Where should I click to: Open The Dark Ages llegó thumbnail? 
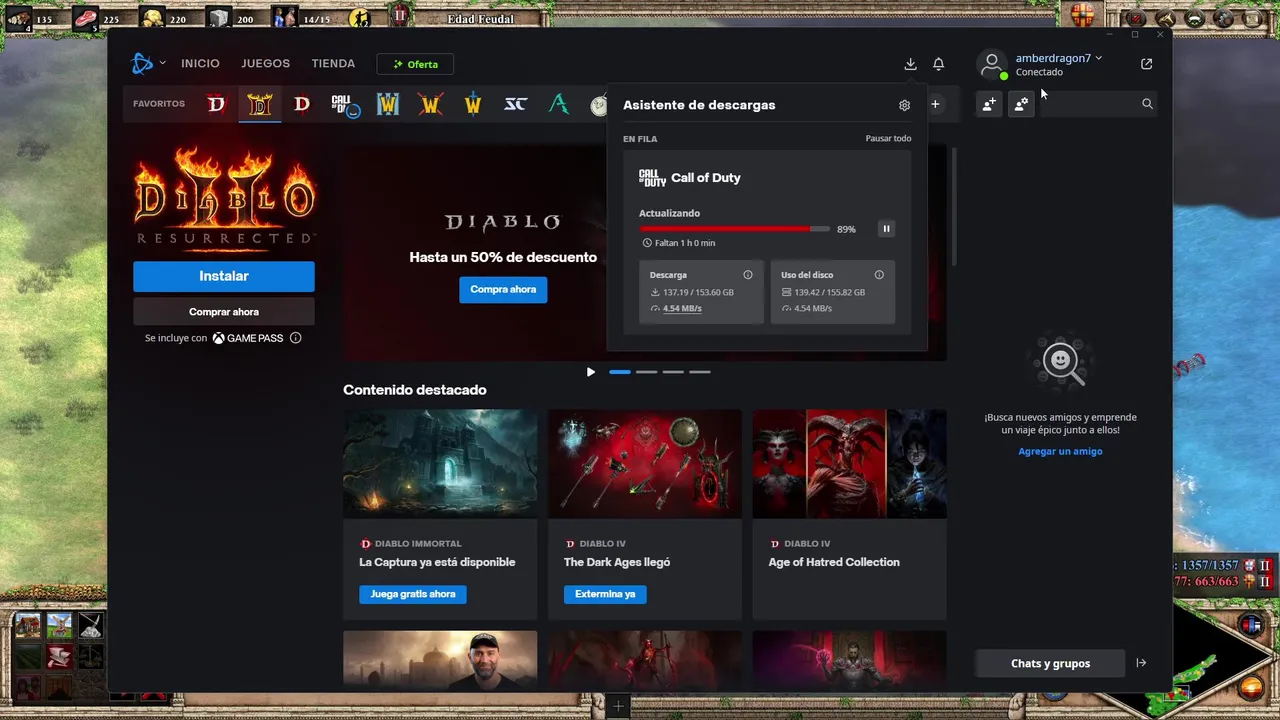pos(645,464)
